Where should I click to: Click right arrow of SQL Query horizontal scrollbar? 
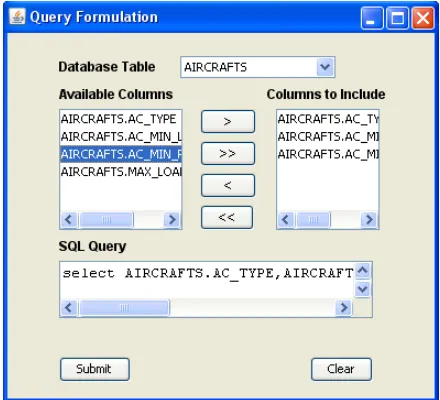343,307
